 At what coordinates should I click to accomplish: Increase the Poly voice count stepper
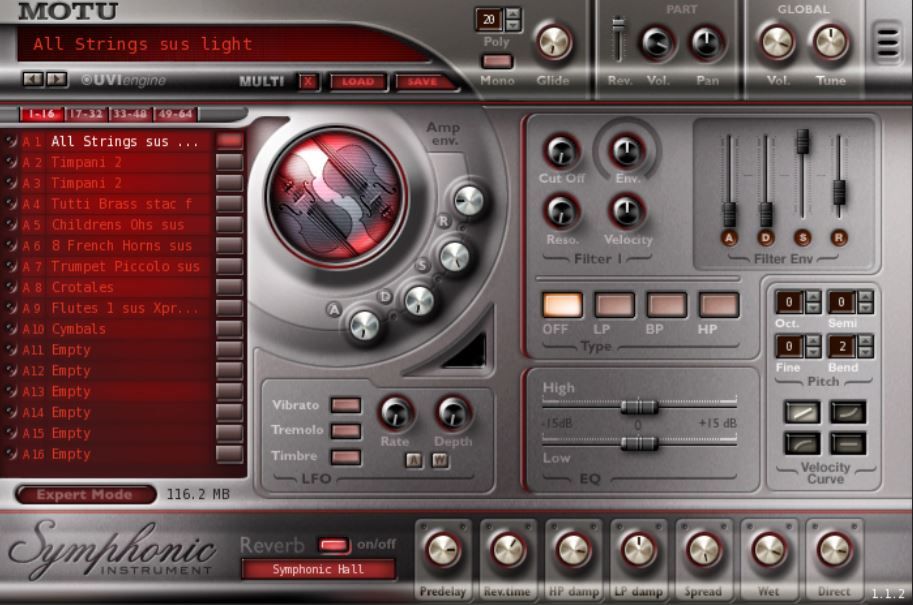[x=512, y=13]
